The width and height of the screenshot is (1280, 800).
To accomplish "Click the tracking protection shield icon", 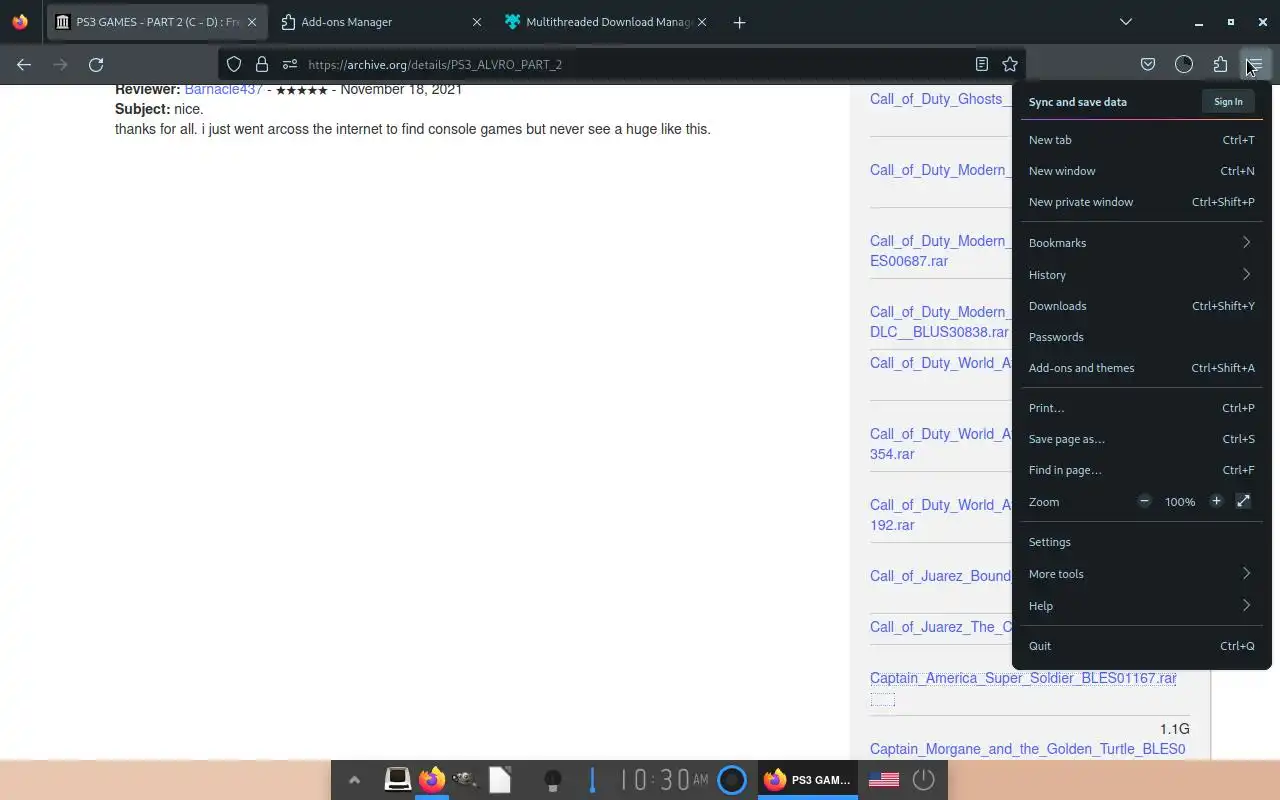I will click(x=234, y=64).
